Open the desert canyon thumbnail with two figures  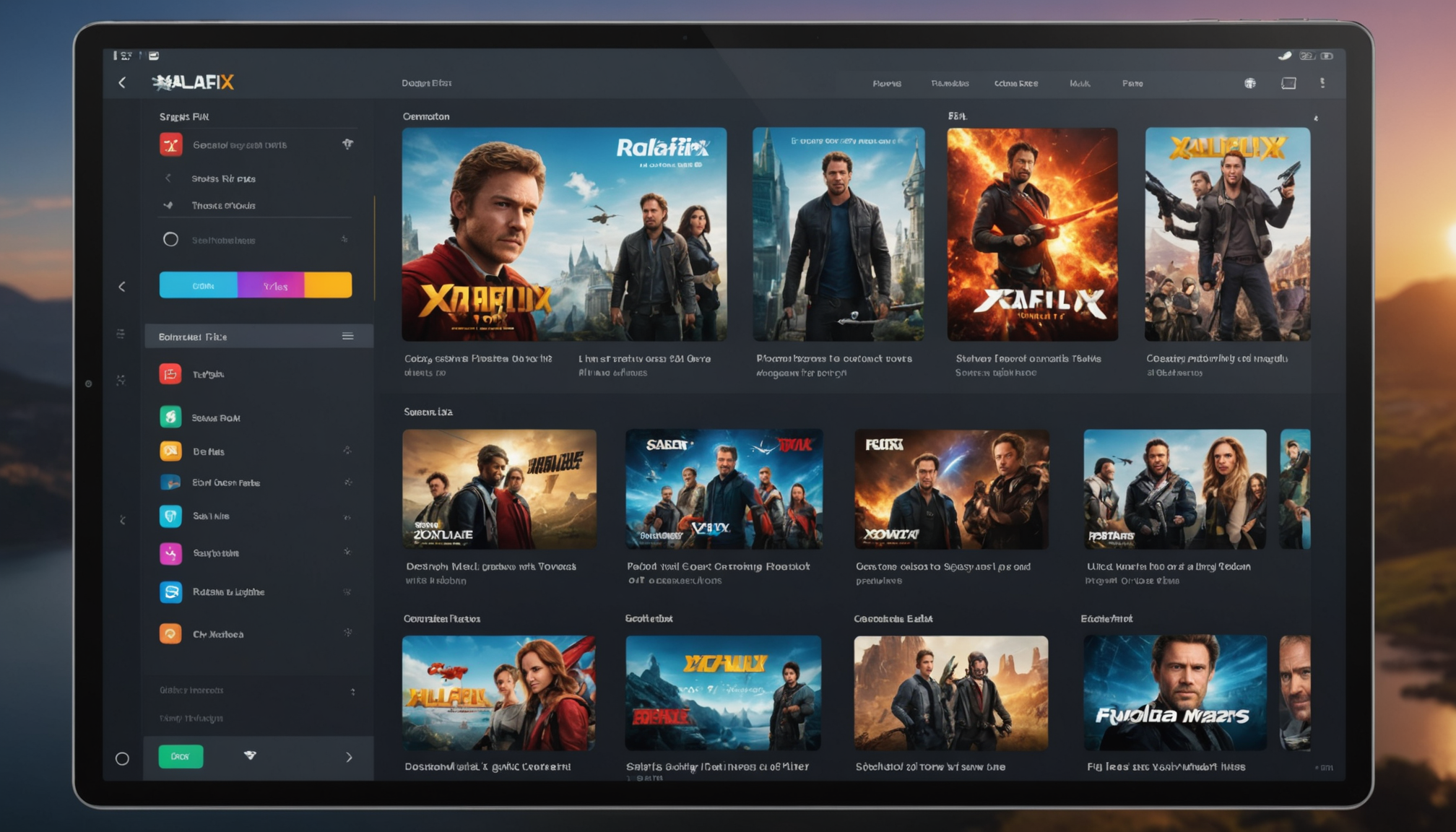[950, 693]
